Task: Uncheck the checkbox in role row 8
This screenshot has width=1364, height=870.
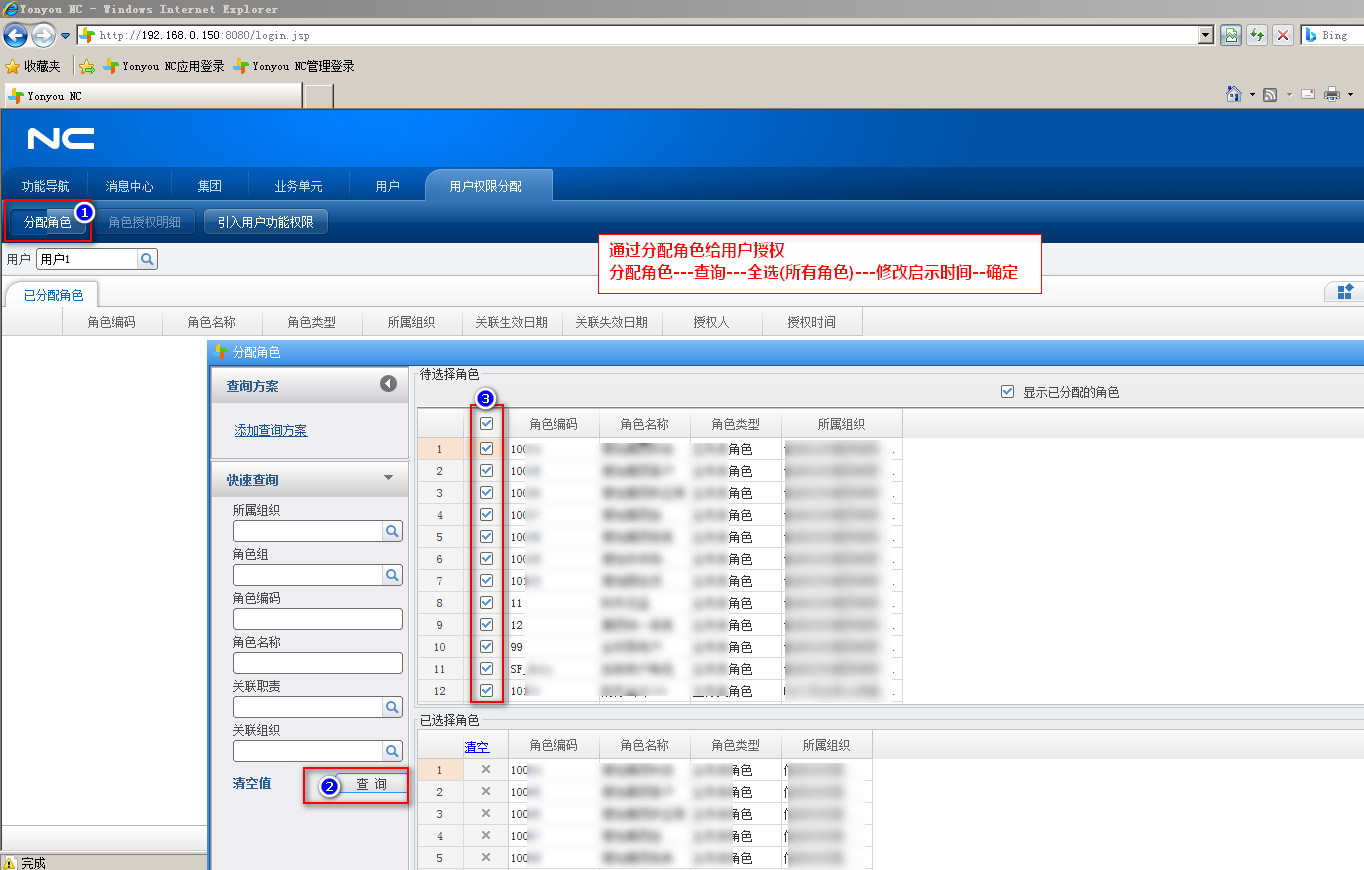Action: (x=486, y=603)
